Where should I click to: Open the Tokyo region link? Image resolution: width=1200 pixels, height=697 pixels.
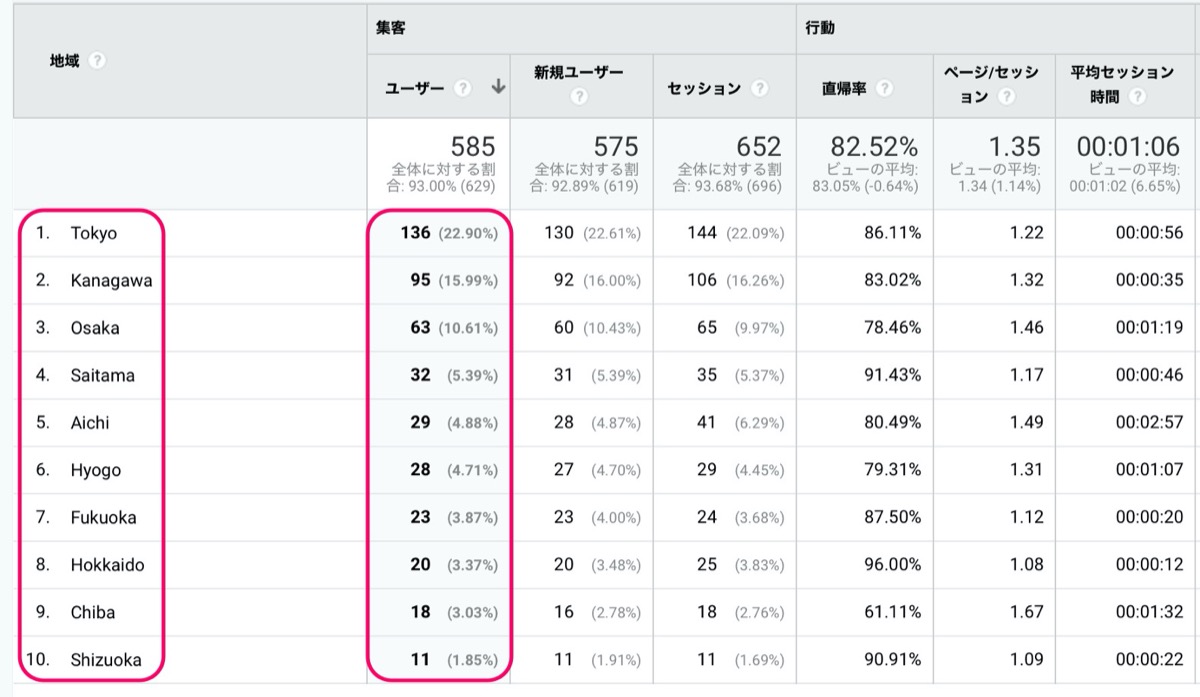pyautogui.click(x=93, y=233)
